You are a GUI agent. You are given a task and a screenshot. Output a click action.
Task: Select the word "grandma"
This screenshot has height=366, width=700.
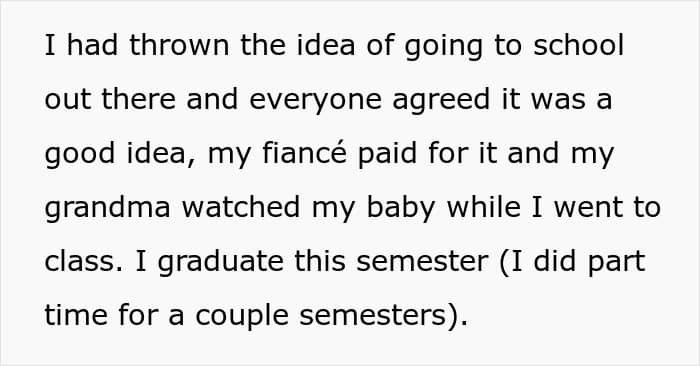point(108,208)
